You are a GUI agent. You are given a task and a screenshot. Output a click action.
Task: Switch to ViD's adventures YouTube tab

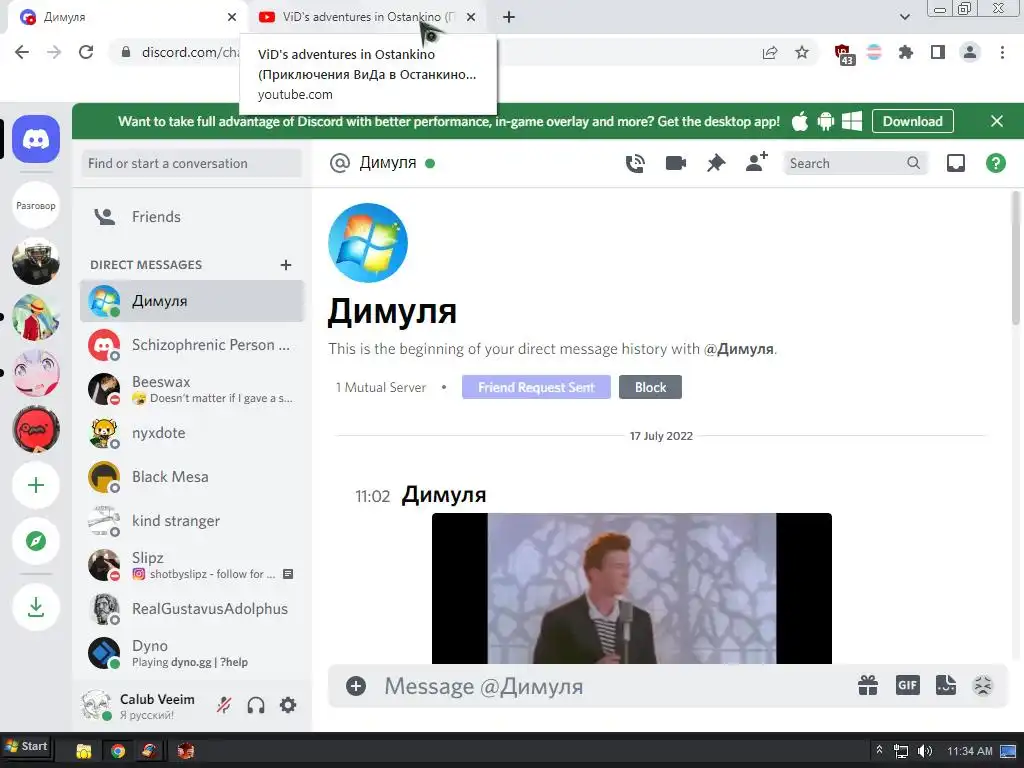[x=366, y=18]
